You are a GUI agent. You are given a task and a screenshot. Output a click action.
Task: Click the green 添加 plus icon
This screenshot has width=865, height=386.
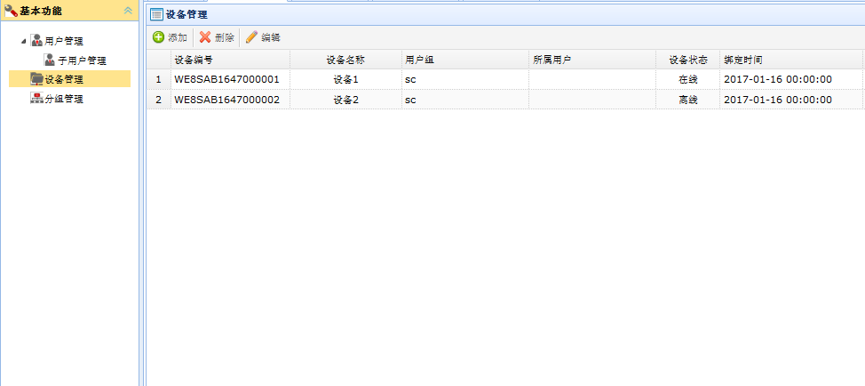click(158, 37)
